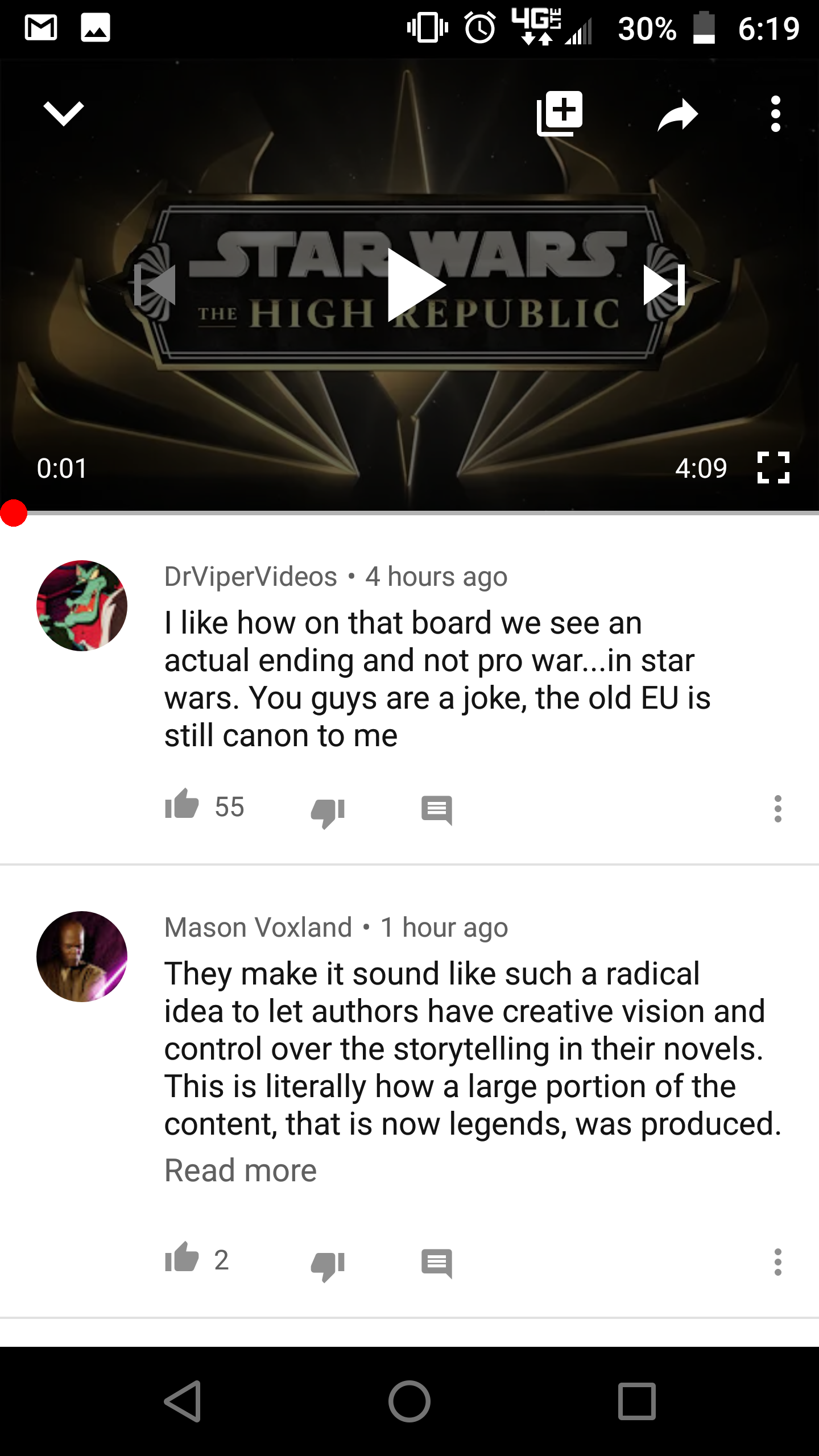Dislike Mason Voxland's comment
Screen dimensions: 819x1456
point(328,1265)
